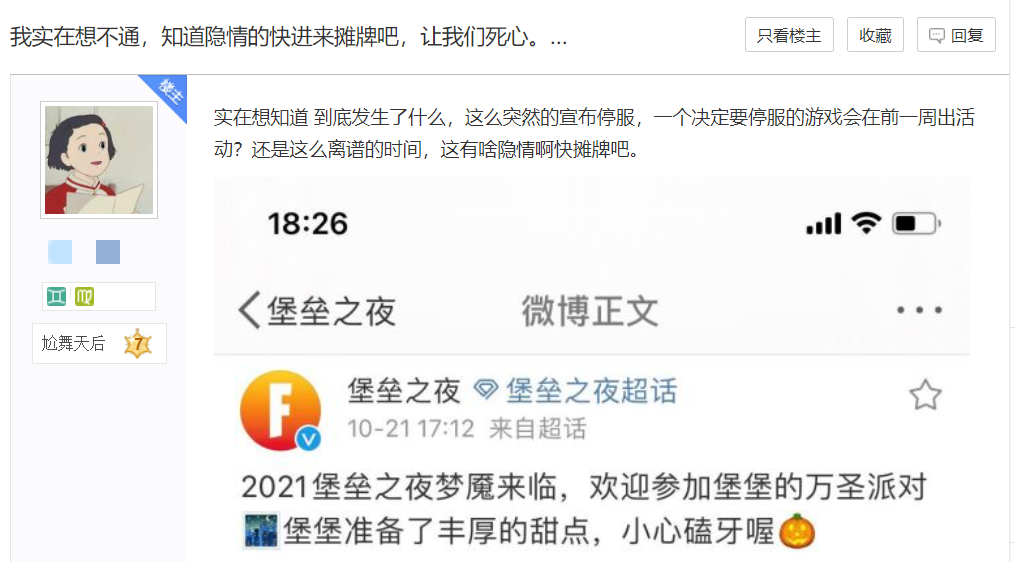Image resolution: width=1015 pixels, height=562 pixels.
Task: Click the darker blue square icon
Action: 108,252
